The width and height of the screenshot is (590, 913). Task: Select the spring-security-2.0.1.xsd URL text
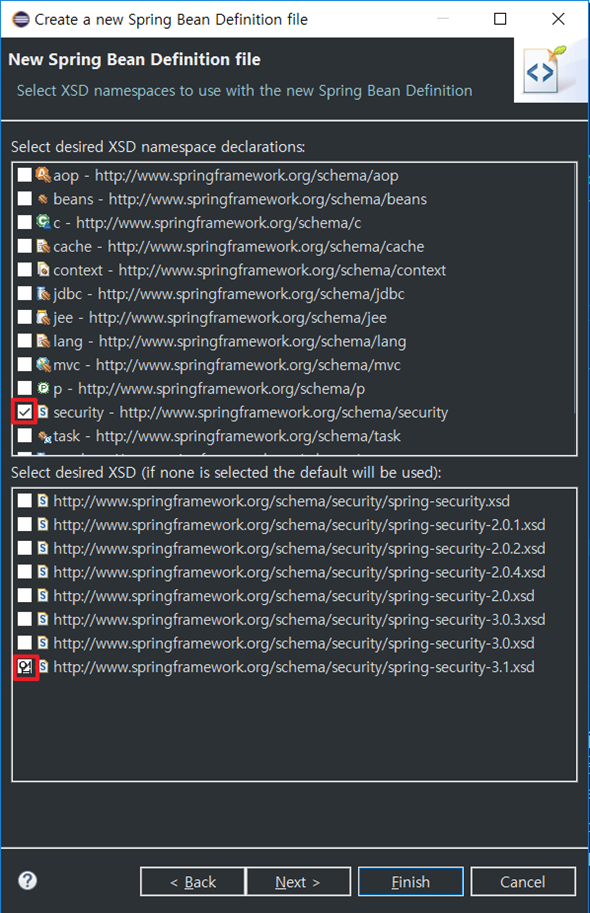point(299,525)
